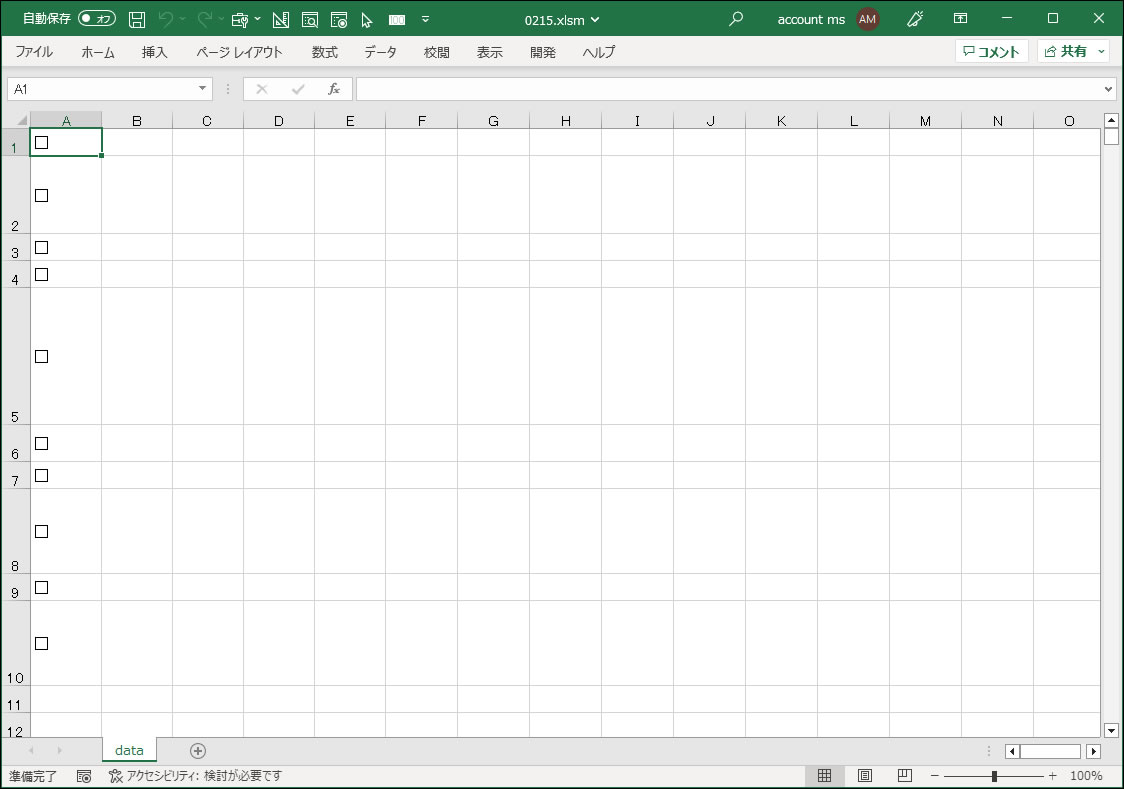Open the 数式 ribbon tab
Viewport: 1124px width, 789px height.
coord(324,52)
